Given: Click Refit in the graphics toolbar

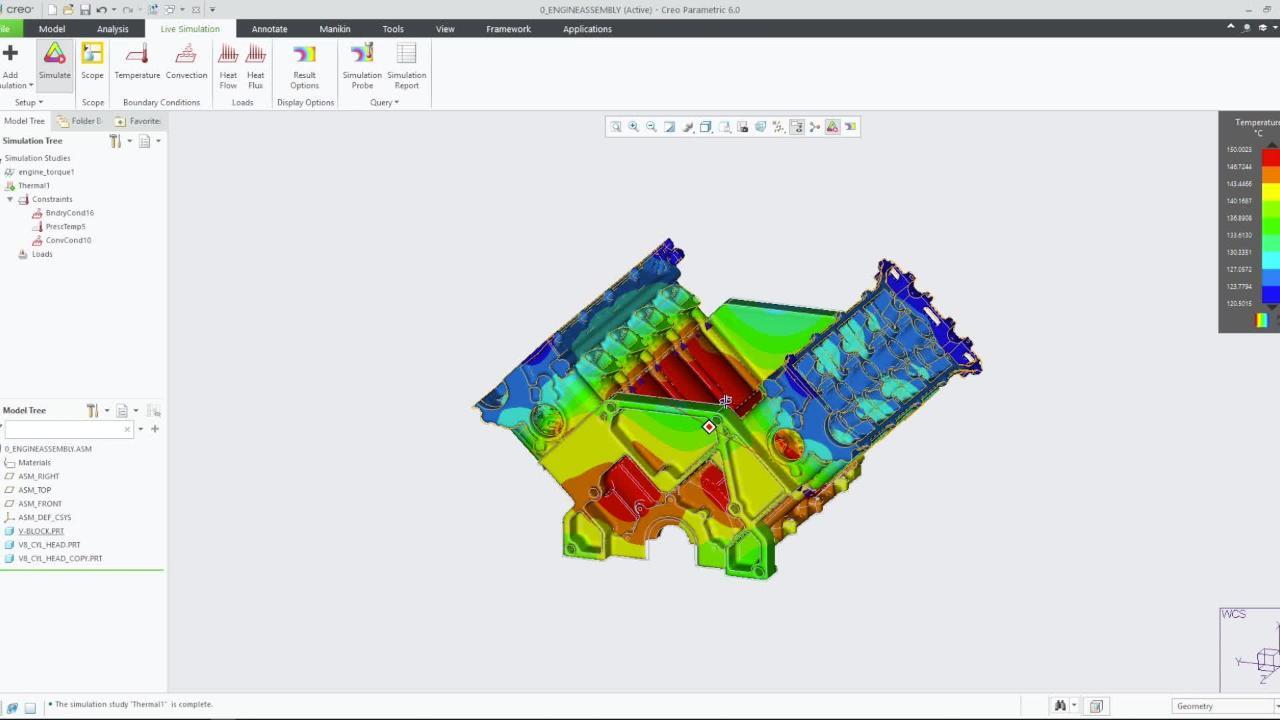Looking at the screenshot, I should coord(616,127).
